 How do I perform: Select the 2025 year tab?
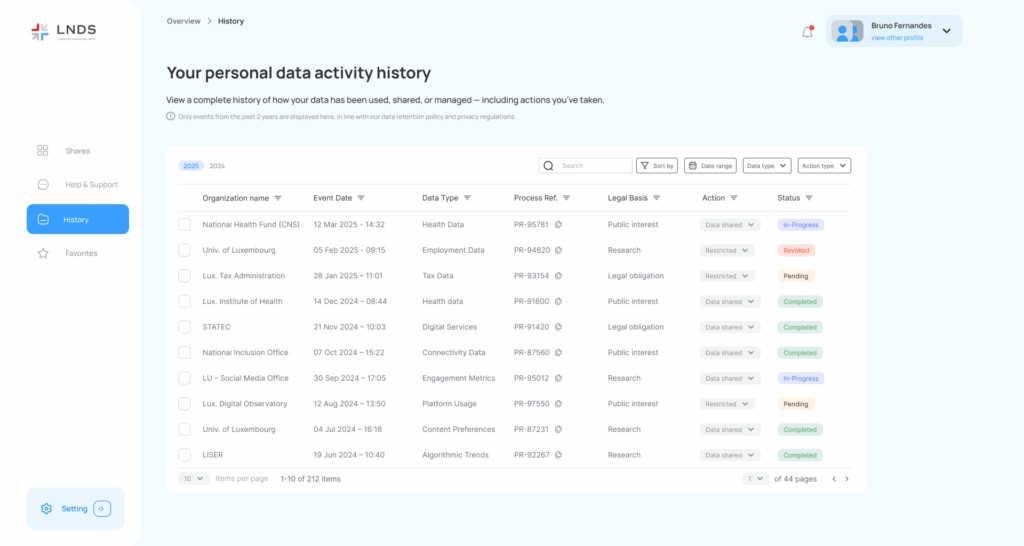(191, 166)
